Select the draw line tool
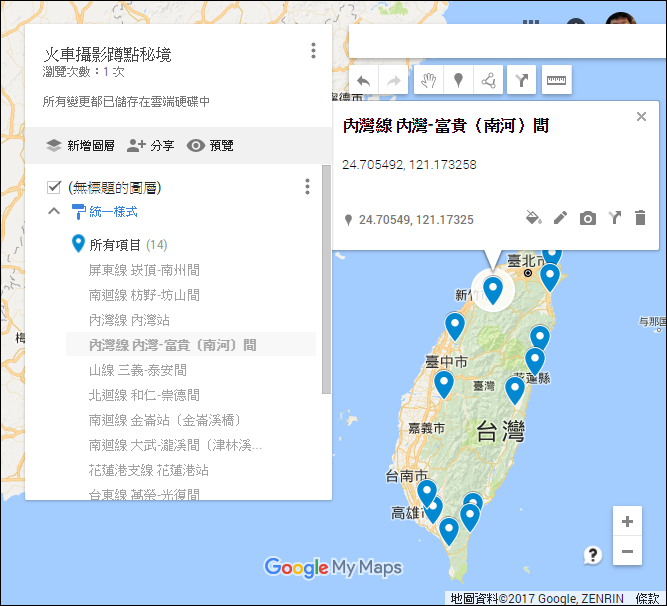This screenshot has height=606, width=667. point(488,80)
